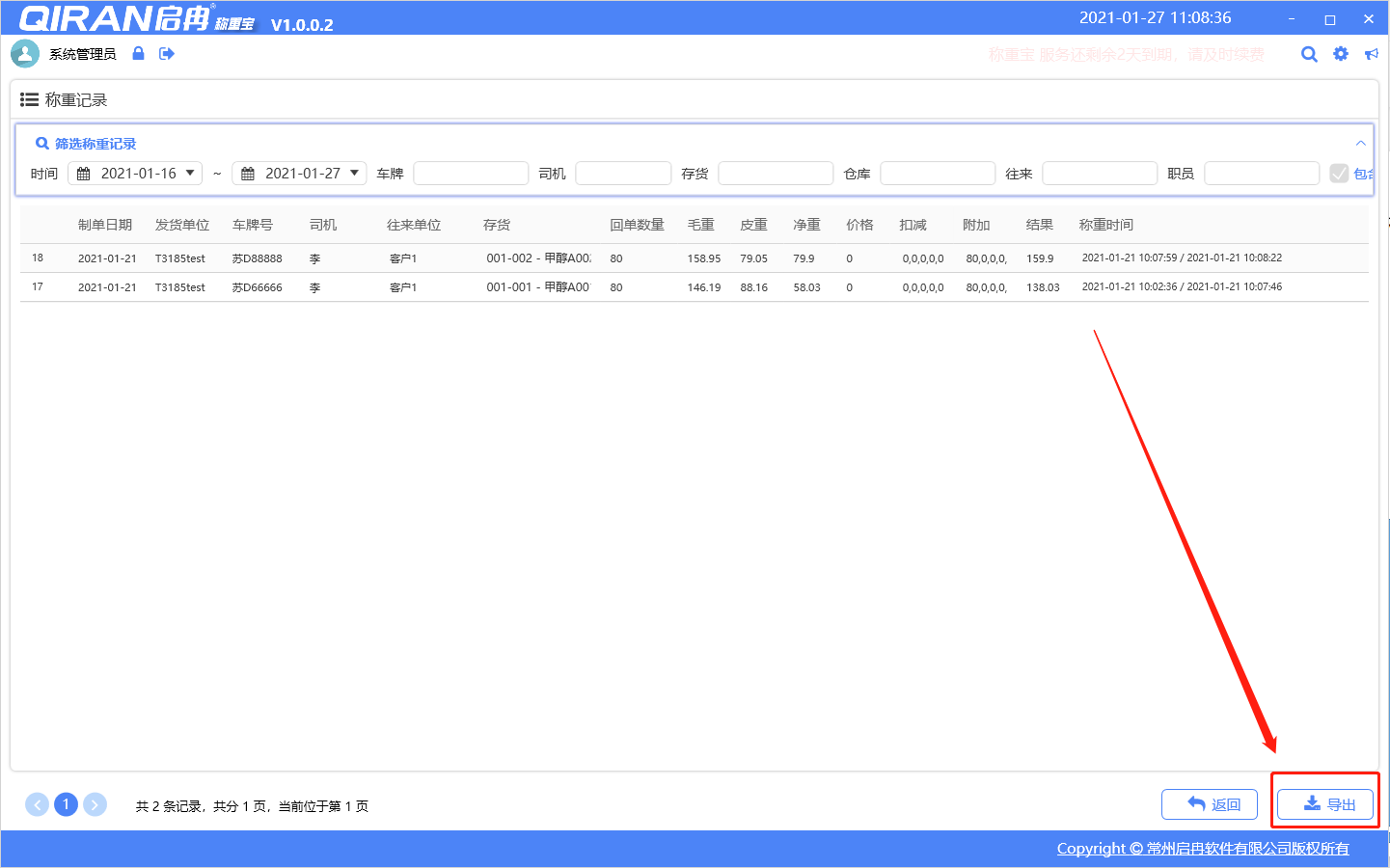Image resolution: width=1390 pixels, height=868 pixels.
Task: Click the system administrator avatar icon
Action: [25, 54]
